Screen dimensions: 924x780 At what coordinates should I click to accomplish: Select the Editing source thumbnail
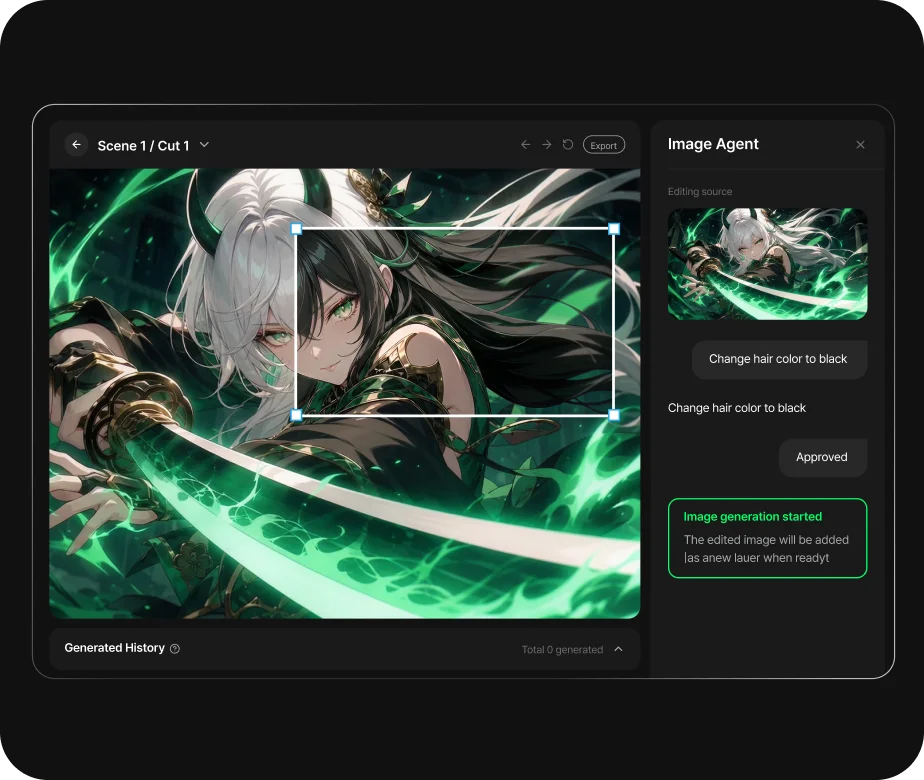tap(767, 264)
